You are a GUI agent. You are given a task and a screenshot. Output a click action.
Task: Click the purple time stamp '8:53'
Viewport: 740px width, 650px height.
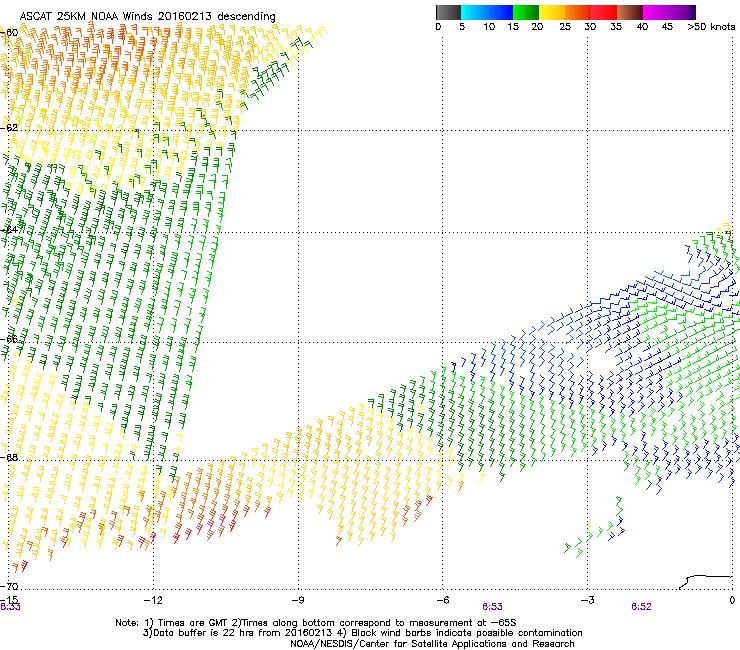tap(492, 607)
